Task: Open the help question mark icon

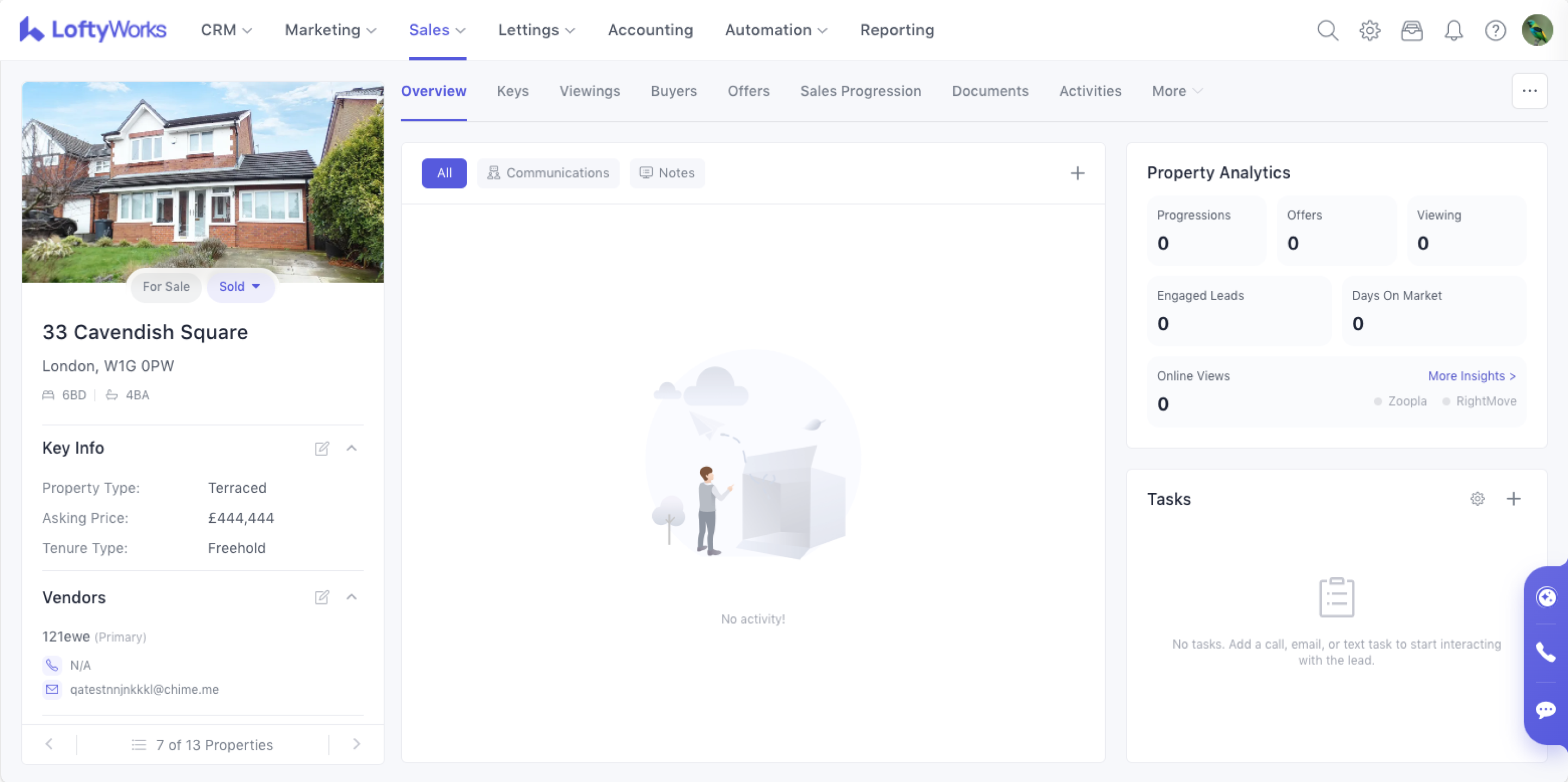Action: [1495, 30]
